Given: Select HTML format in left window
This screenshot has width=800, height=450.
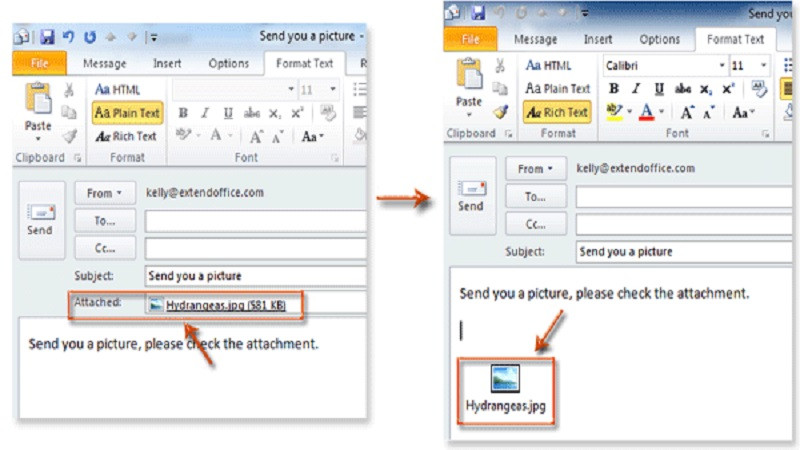Looking at the screenshot, I should click(x=118, y=90).
